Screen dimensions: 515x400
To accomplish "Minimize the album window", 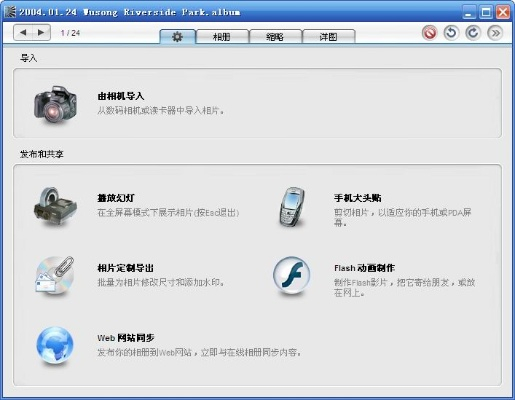I will pos(469,13).
